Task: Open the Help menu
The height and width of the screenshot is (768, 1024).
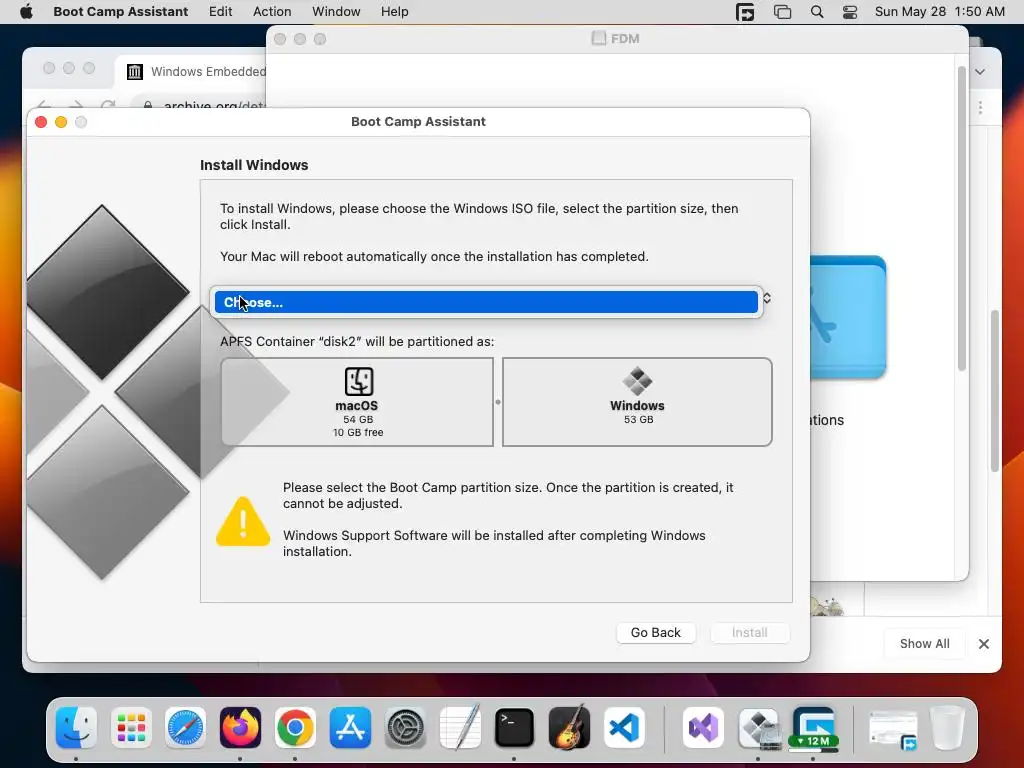Action: click(x=394, y=12)
